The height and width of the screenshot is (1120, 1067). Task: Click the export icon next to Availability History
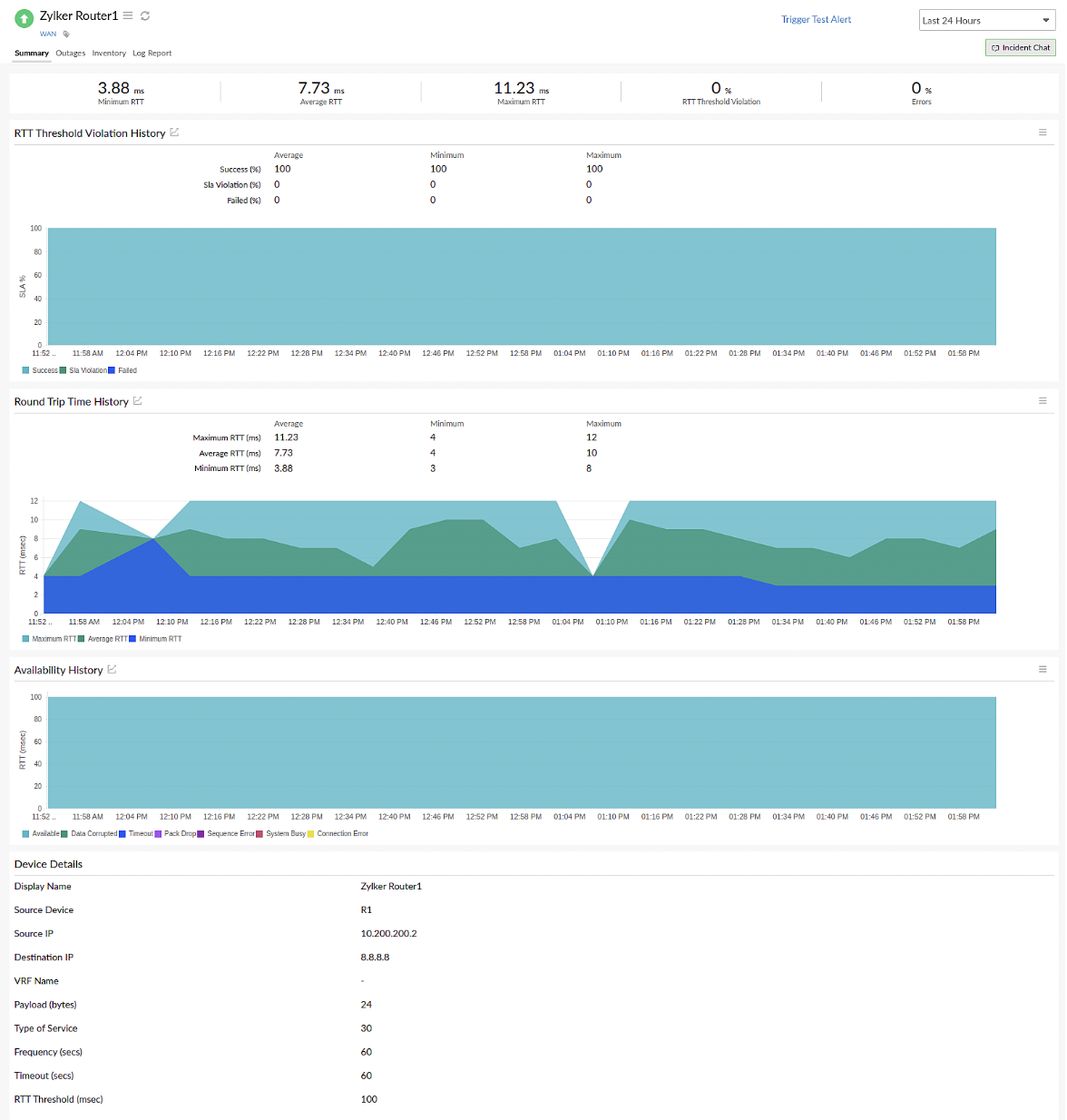pyautogui.click(x=112, y=669)
